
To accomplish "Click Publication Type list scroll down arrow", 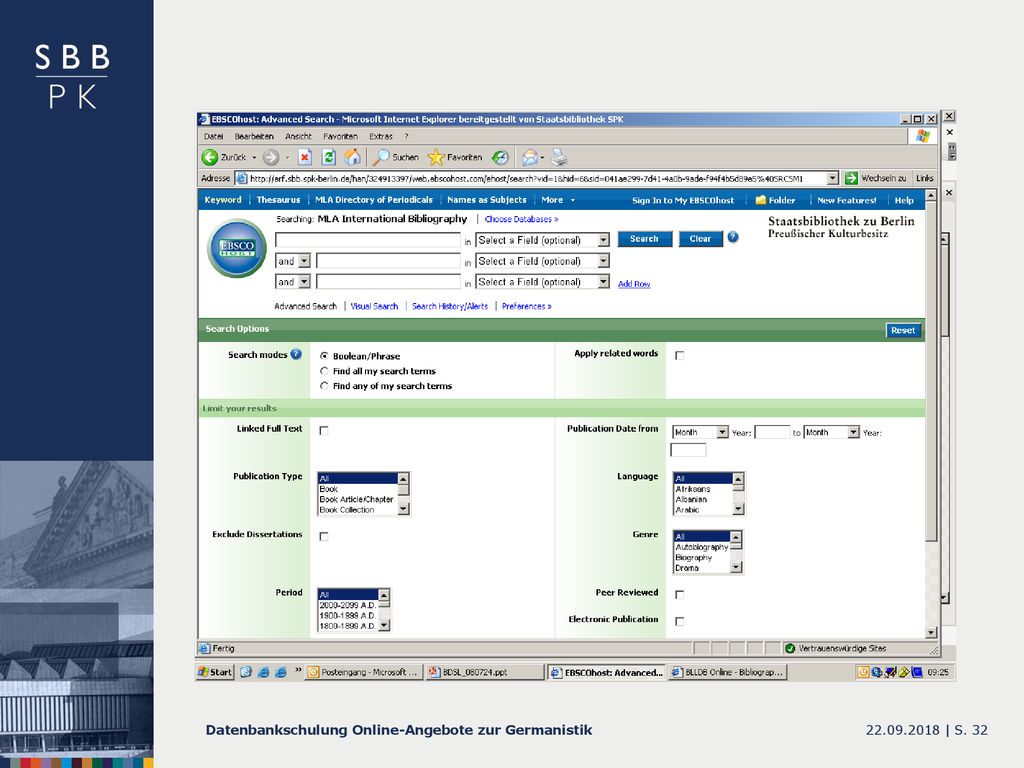I will pyautogui.click(x=403, y=509).
